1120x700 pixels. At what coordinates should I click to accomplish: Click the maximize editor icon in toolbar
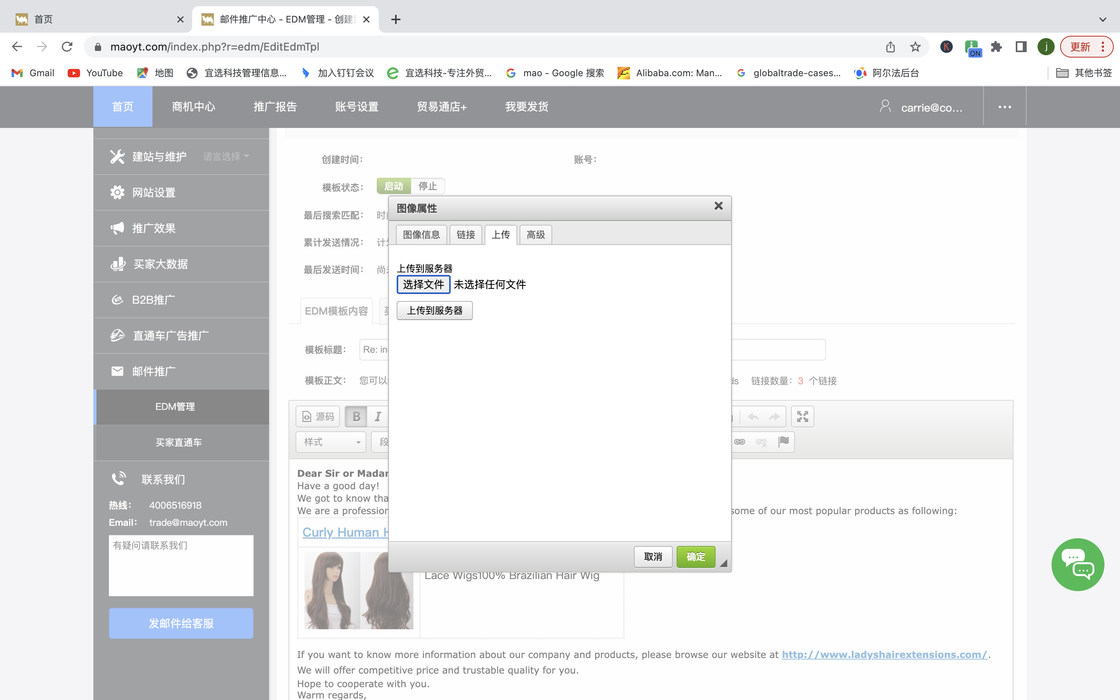click(x=802, y=417)
